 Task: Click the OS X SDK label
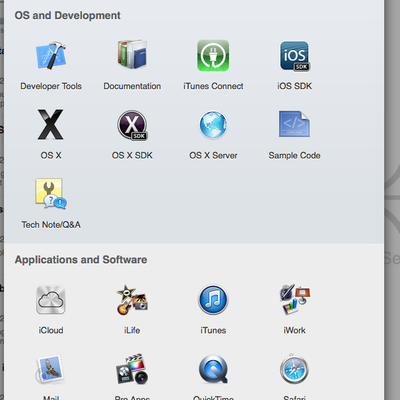[132, 155]
